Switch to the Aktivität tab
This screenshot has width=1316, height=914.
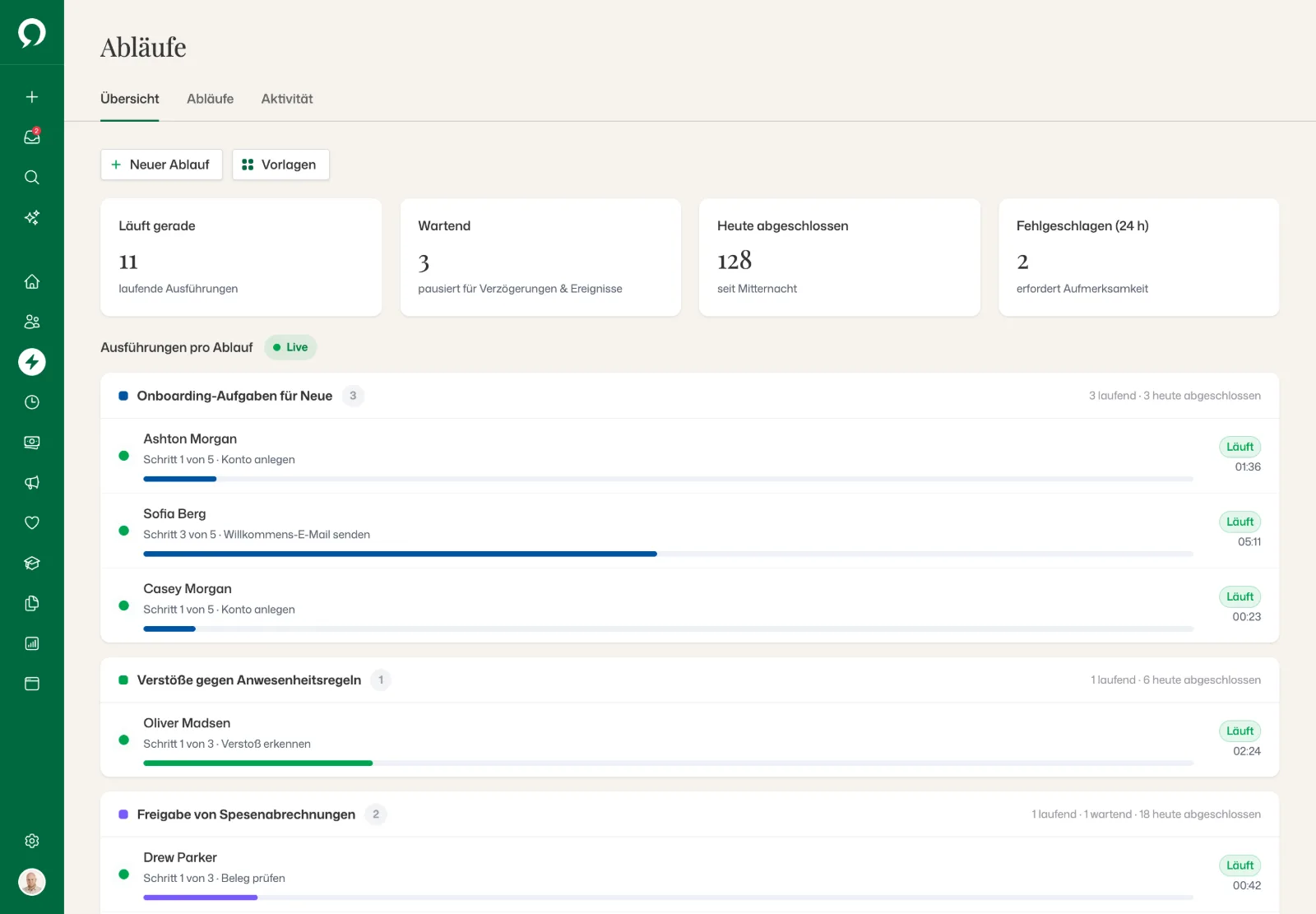[x=287, y=99]
